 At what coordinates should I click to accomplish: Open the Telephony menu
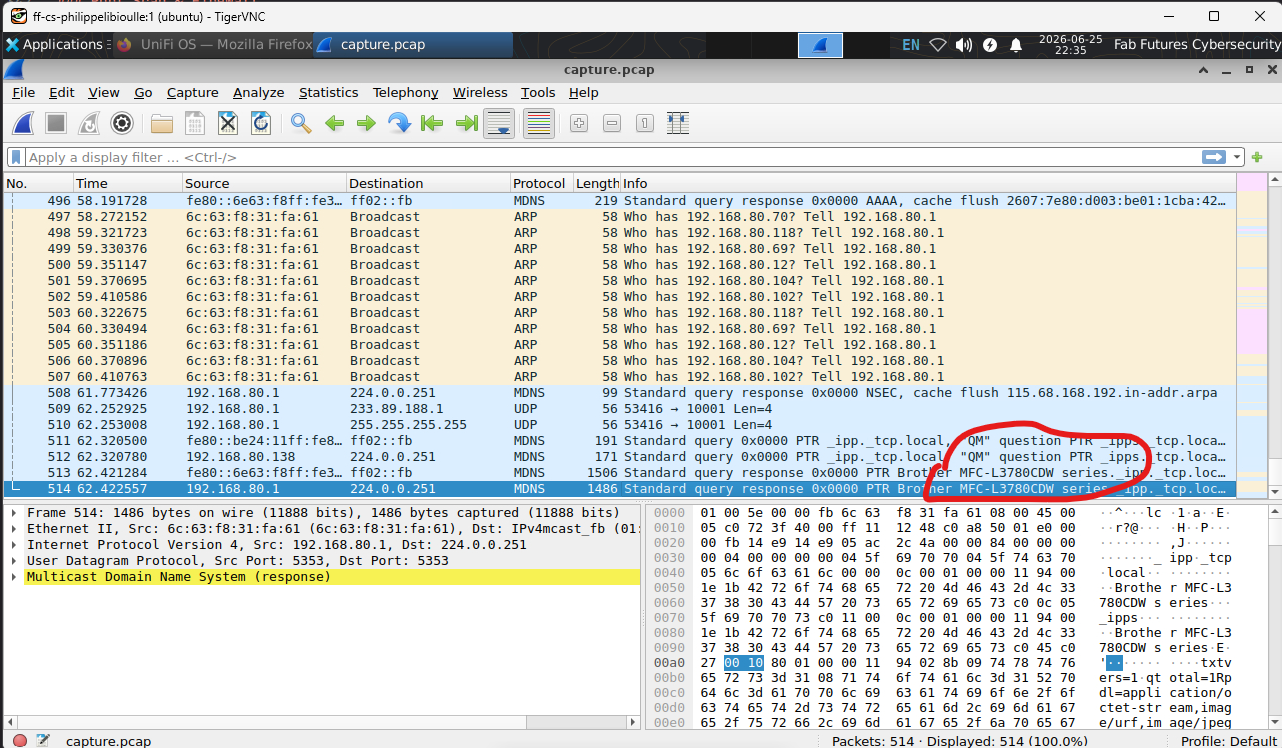pyautogui.click(x=406, y=92)
